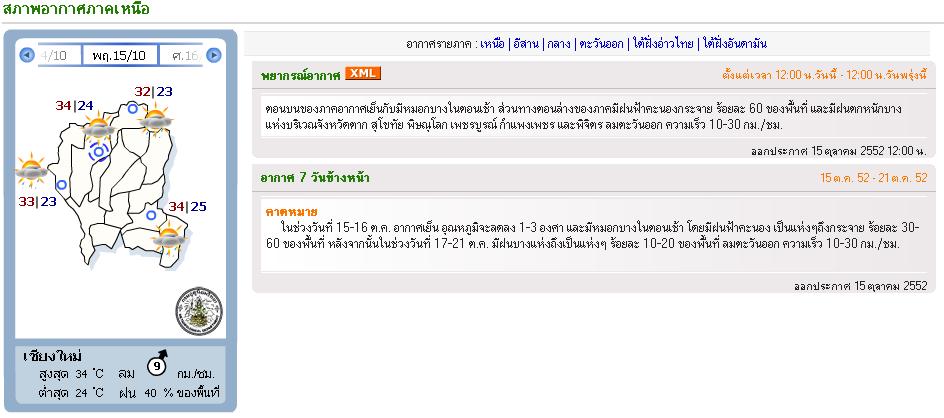Open the ใต้ฝั่งอ่าวไทย region link
This screenshot has height=418, width=944.
(x=662, y=44)
